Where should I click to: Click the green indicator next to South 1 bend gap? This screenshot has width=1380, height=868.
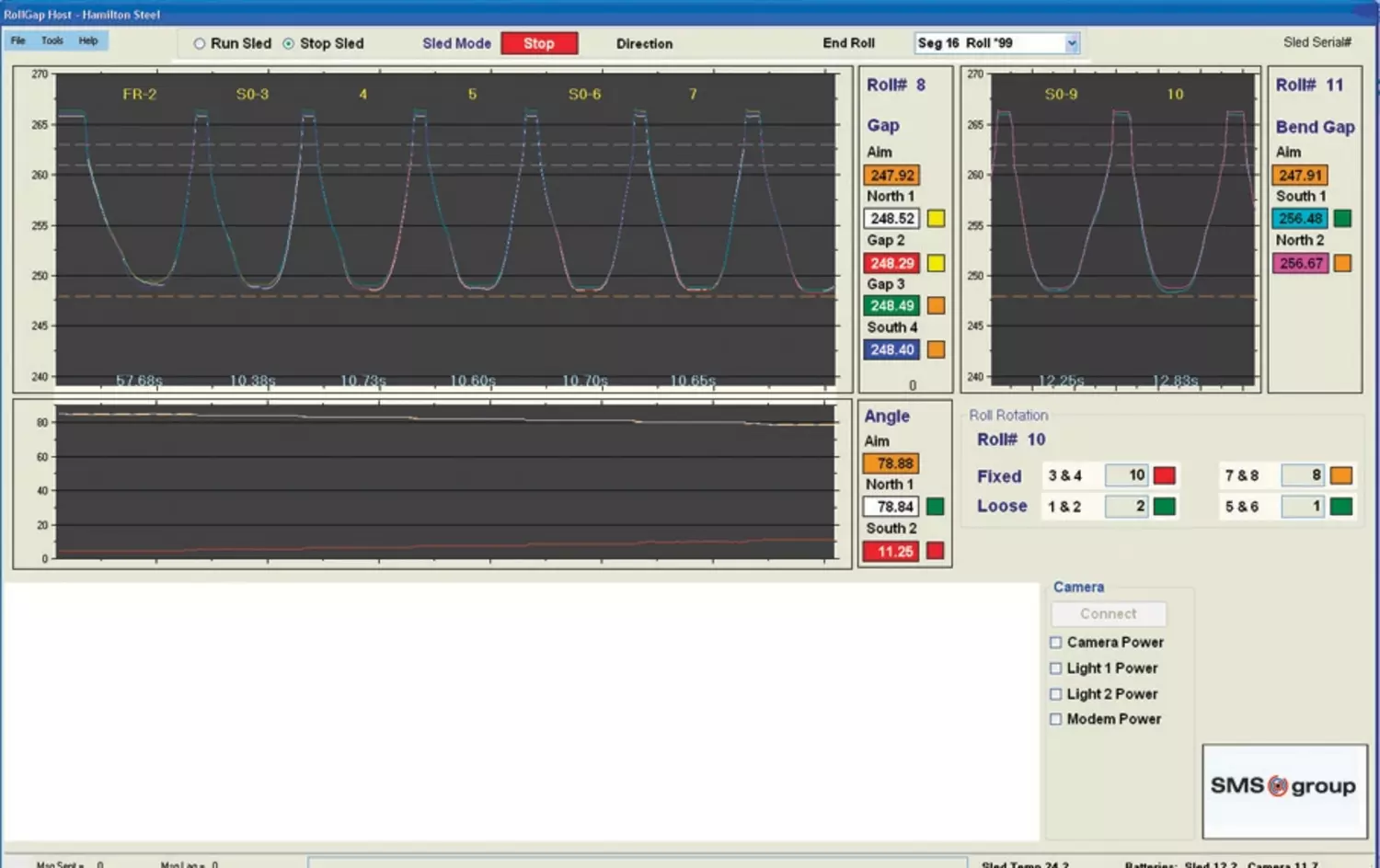point(1342,219)
